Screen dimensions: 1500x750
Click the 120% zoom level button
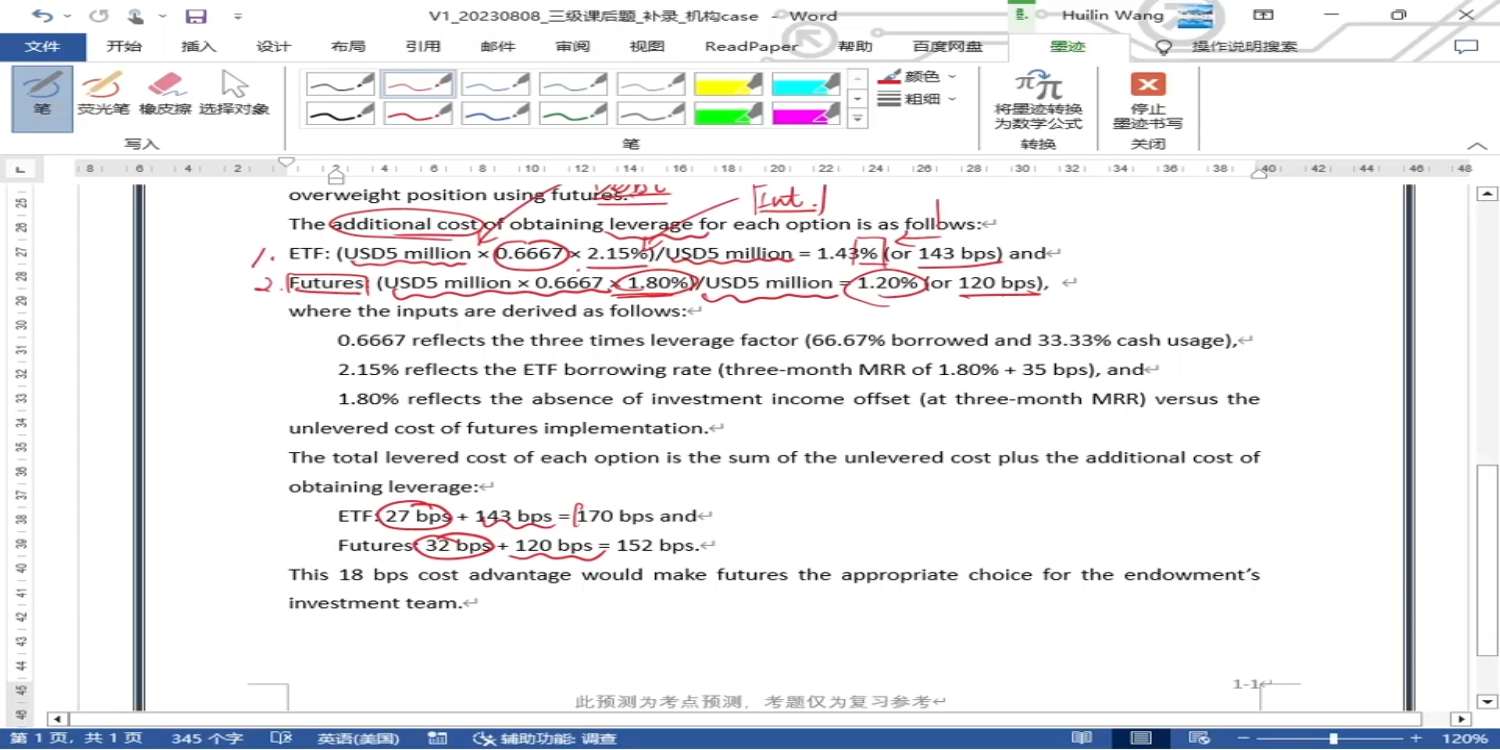click(1465, 739)
